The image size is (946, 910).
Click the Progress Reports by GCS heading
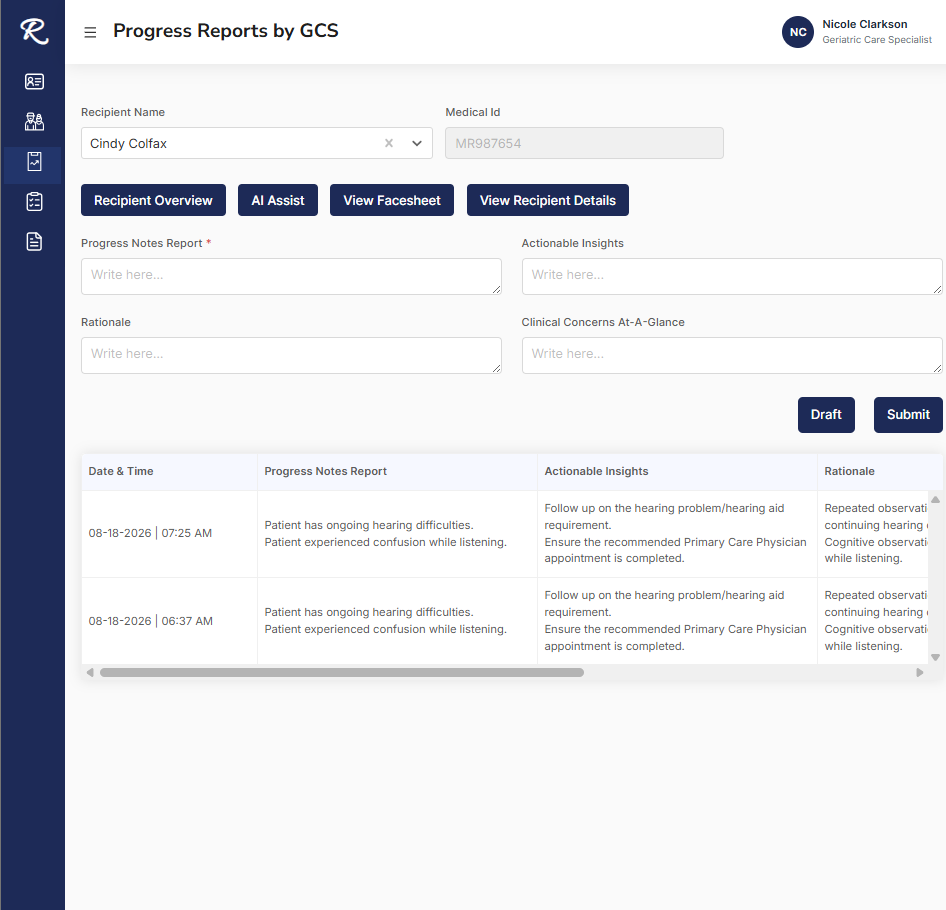(x=226, y=31)
